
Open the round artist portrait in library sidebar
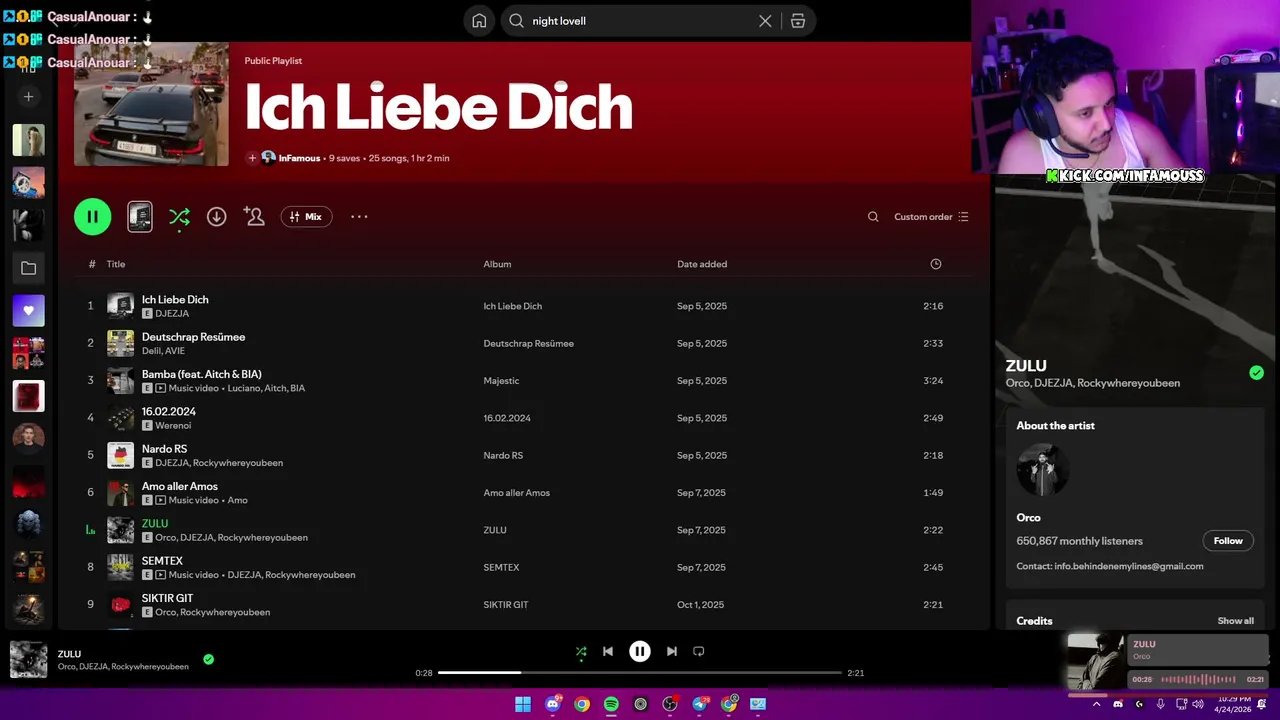tap(28, 438)
